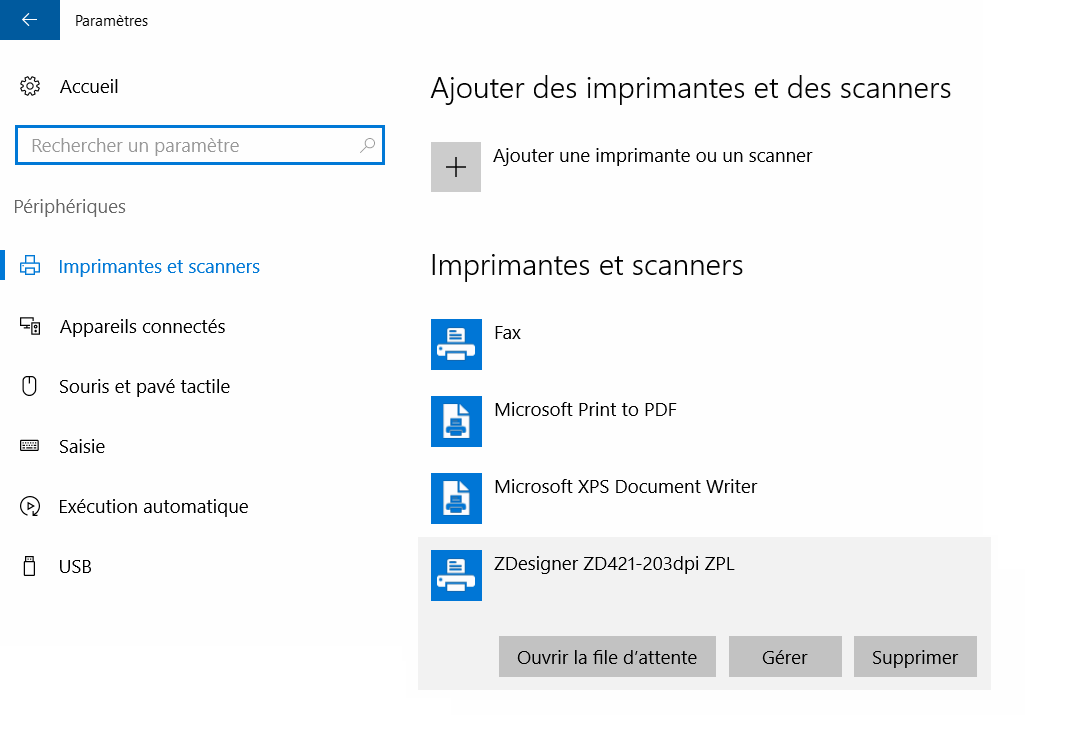Click the USB drive icon in sidebar
The image size is (1086, 747).
30,567
